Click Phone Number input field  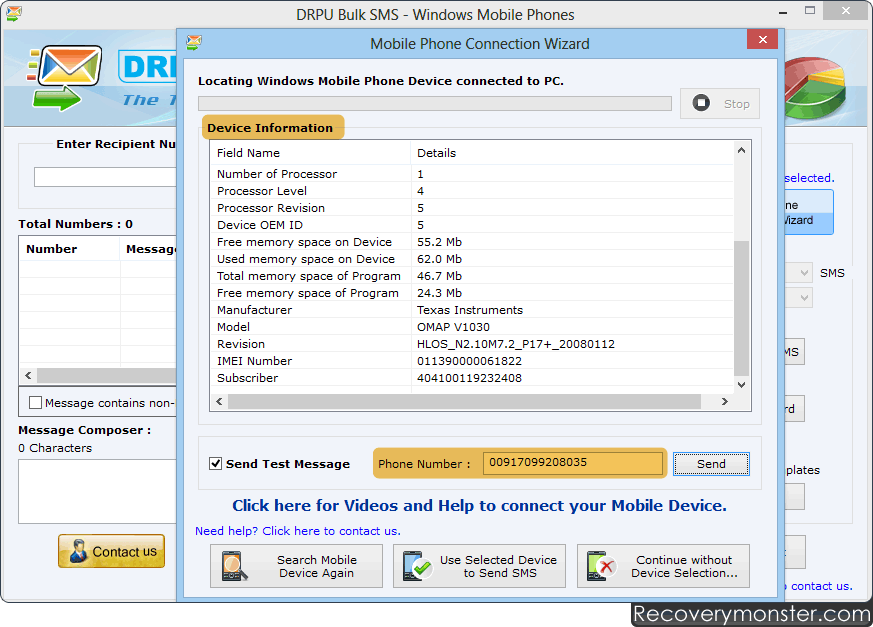[x=573, y=463]
